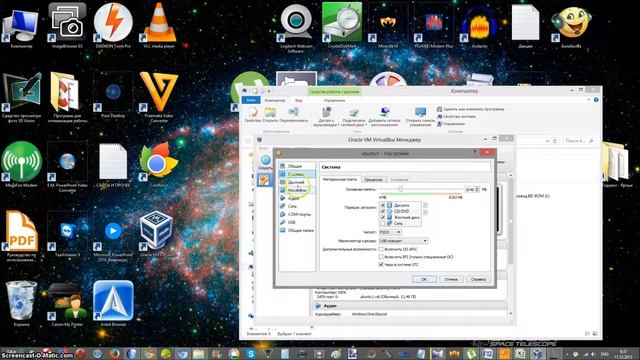
Task: Open the View (Вид) ribbon tab
Action: [x=299, y=100]
